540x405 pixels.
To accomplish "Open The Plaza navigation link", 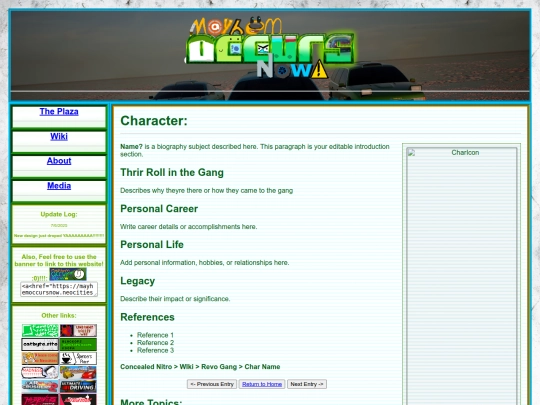I will (x=59, y=112).
